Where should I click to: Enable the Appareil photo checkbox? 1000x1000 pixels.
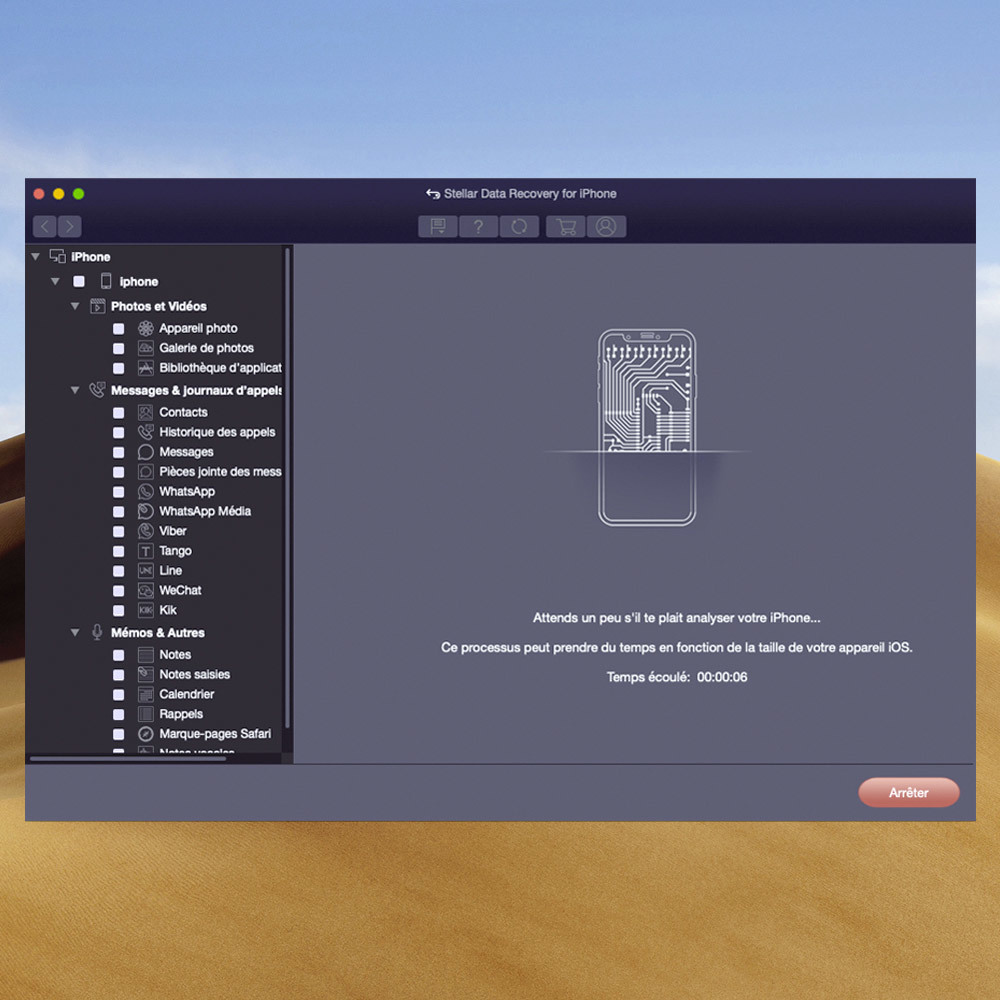pos(119,328)
